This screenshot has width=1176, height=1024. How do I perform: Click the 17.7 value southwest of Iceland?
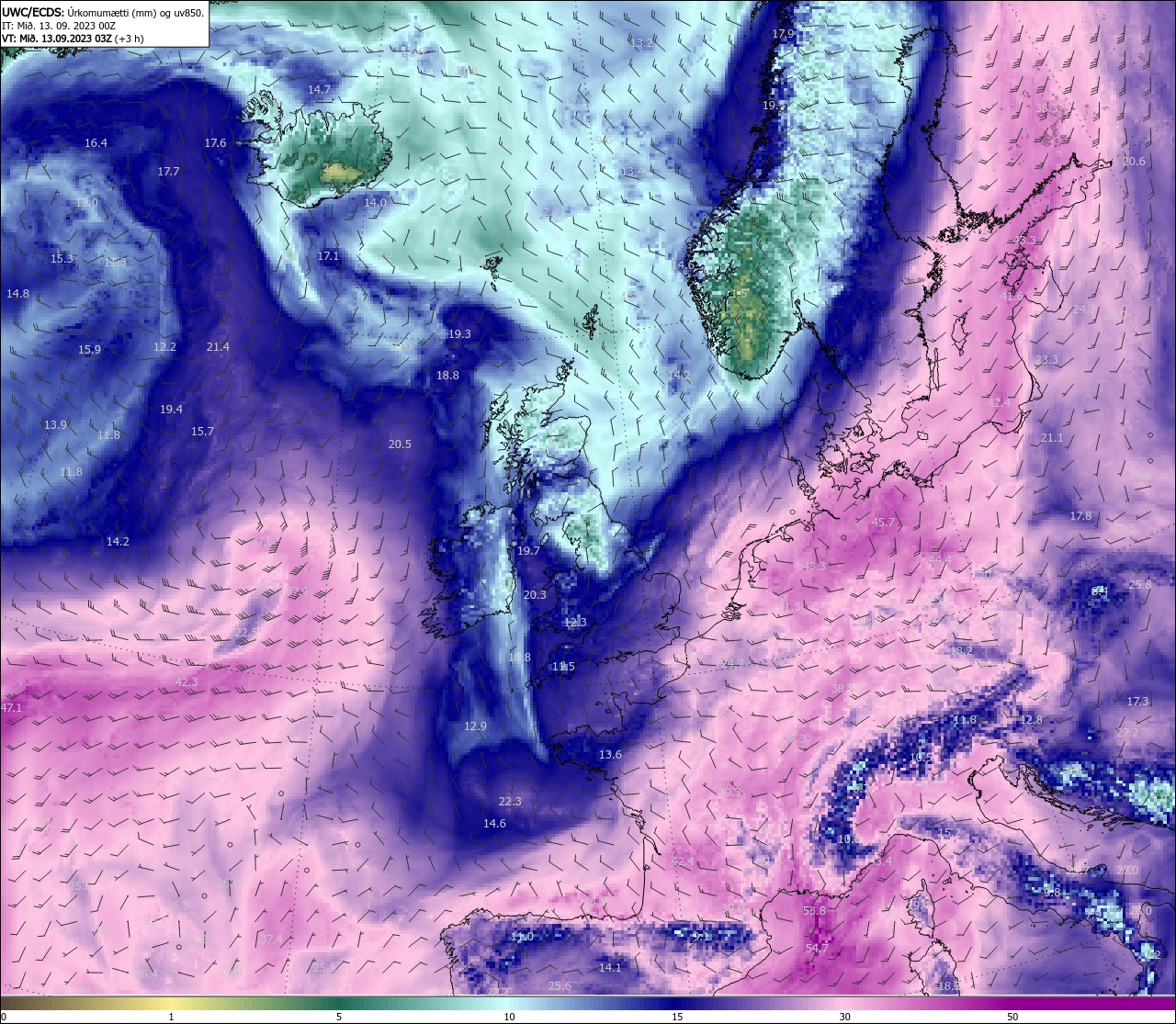pyautogui.click(x=168, y=171)
